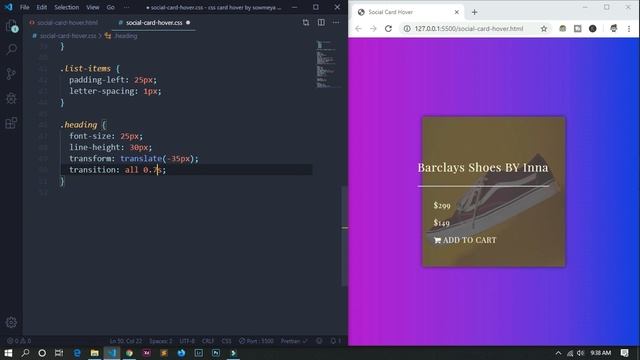
Task: Click the Open Changes icon in editor toolbar
Action: (306, 22)
